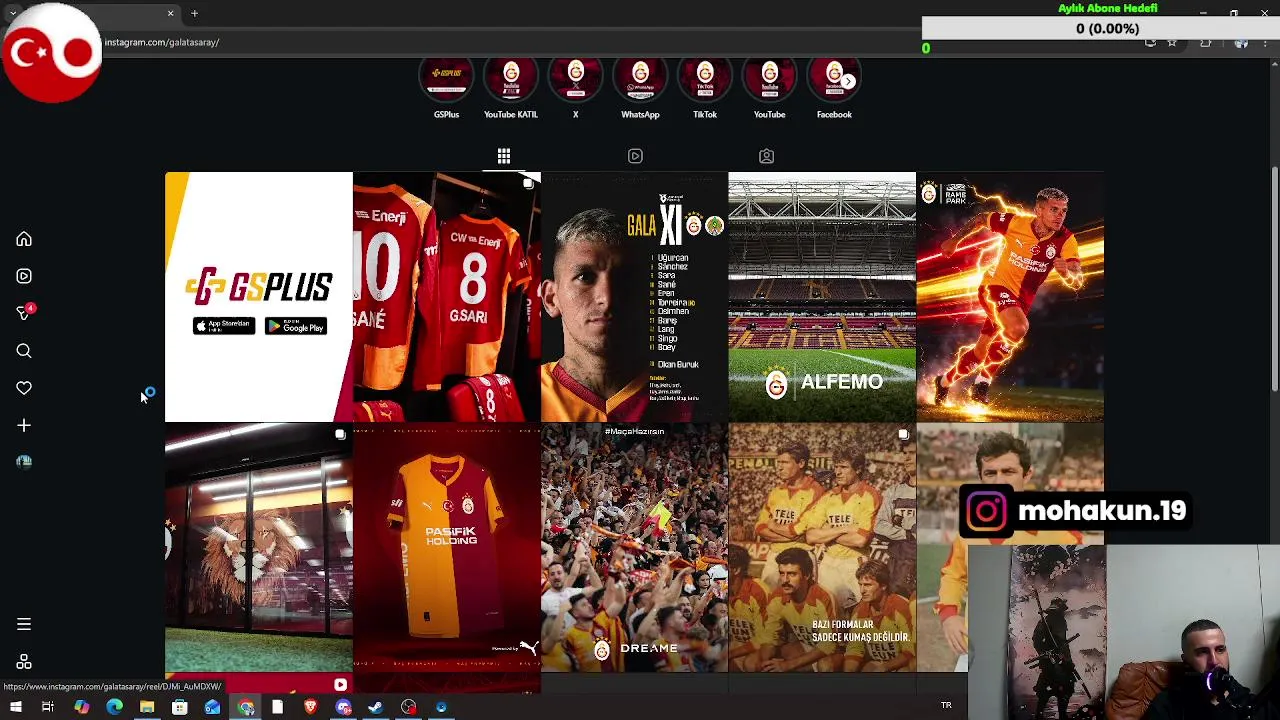Image resolution: width=1280 pixels, height=720 pixels.
Task: Open the Search panel in the sidebar
Action: click(x=24, y=351)
